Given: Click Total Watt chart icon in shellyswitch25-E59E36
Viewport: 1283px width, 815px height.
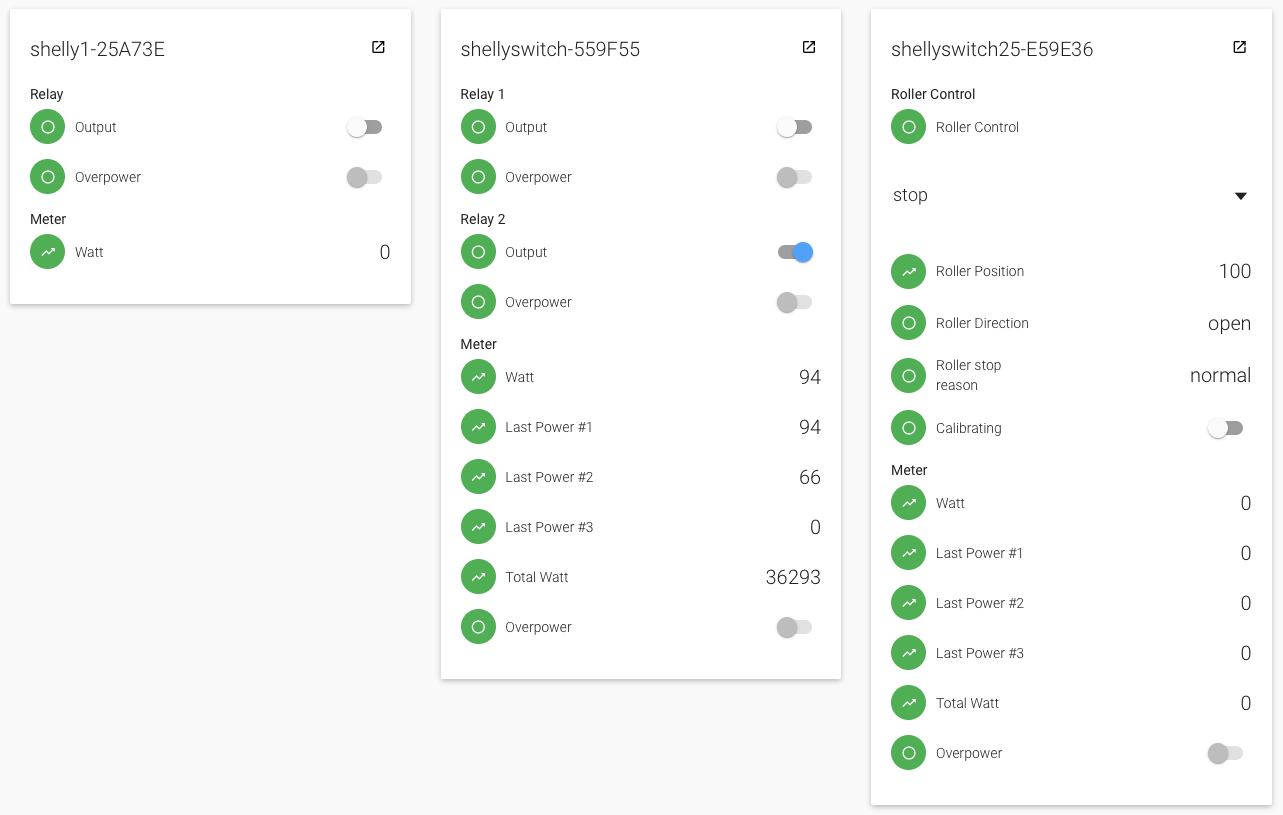Looking at the screenshot, I should (x=908, y=703).
